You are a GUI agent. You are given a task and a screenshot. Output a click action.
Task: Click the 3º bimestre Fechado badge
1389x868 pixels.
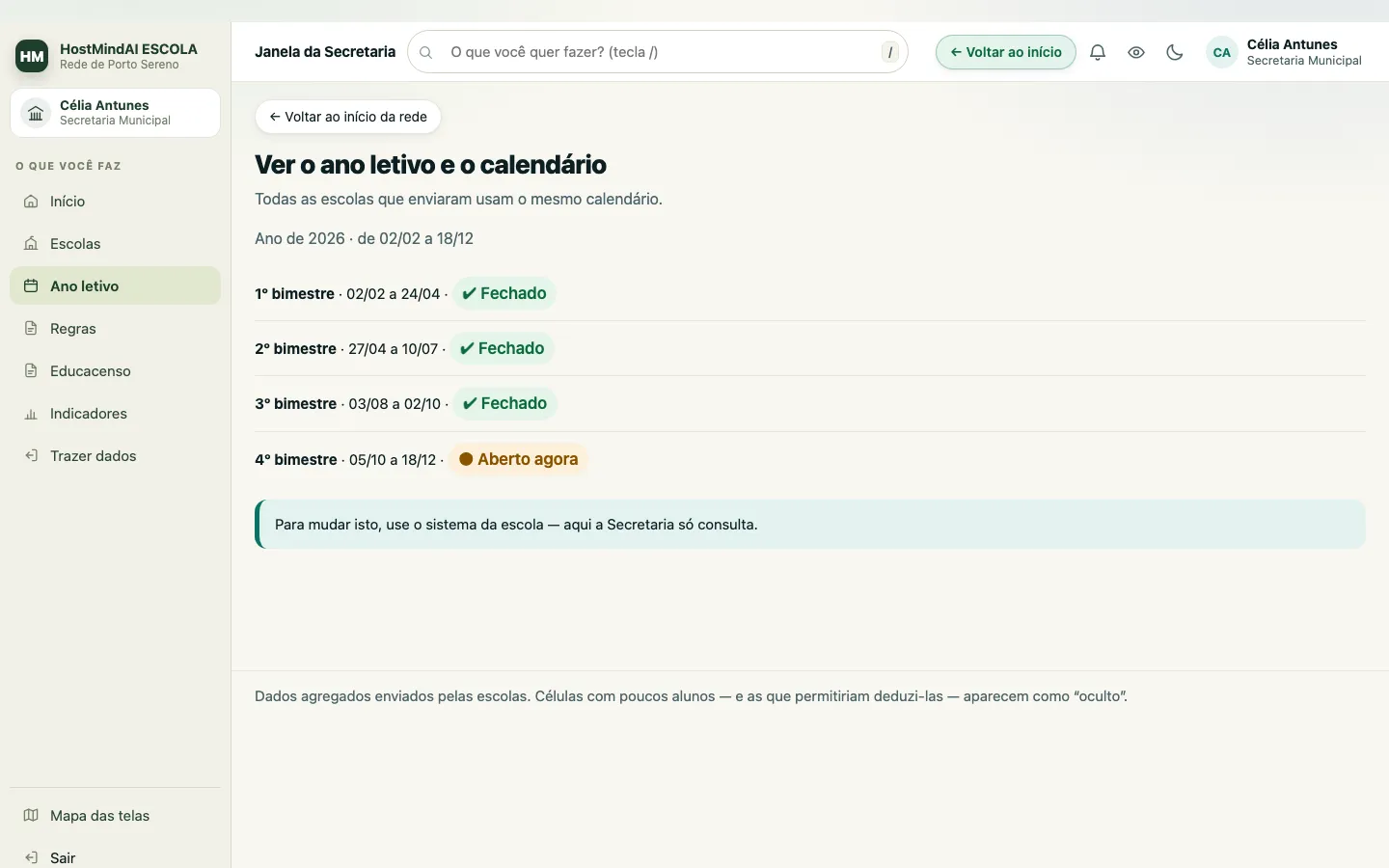pos(505,403)
